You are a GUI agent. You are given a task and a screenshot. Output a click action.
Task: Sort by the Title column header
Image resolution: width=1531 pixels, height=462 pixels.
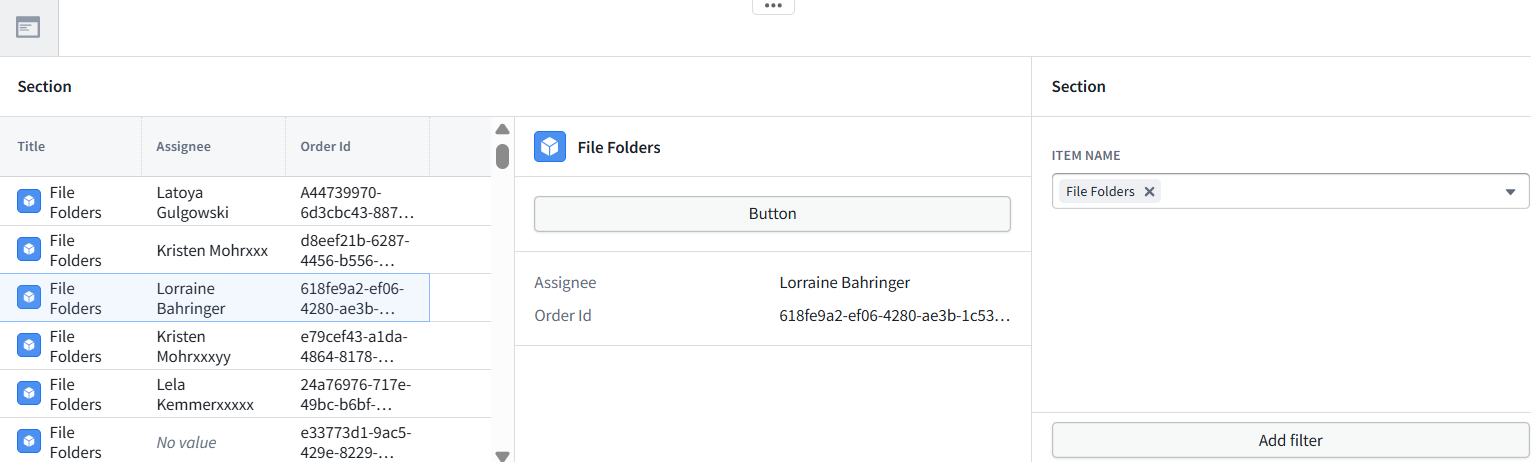tap(31, 146)
